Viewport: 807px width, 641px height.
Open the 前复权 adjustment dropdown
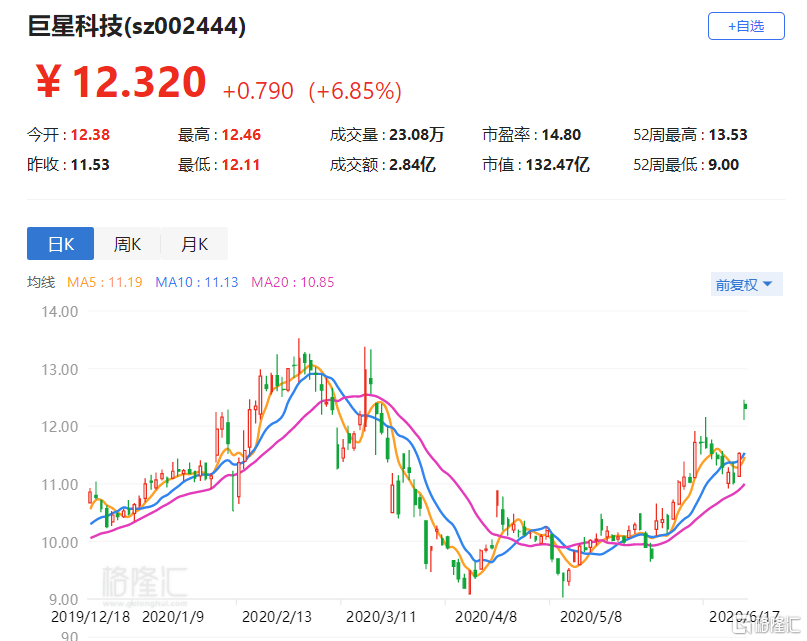pyautogui.click(x=746, y=284)
